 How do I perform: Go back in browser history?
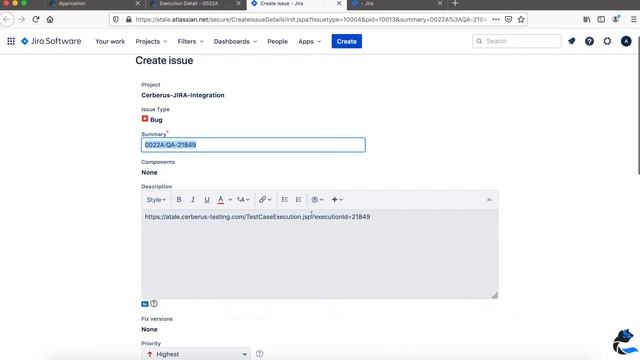pyautogui.click(x=7, y=19)
